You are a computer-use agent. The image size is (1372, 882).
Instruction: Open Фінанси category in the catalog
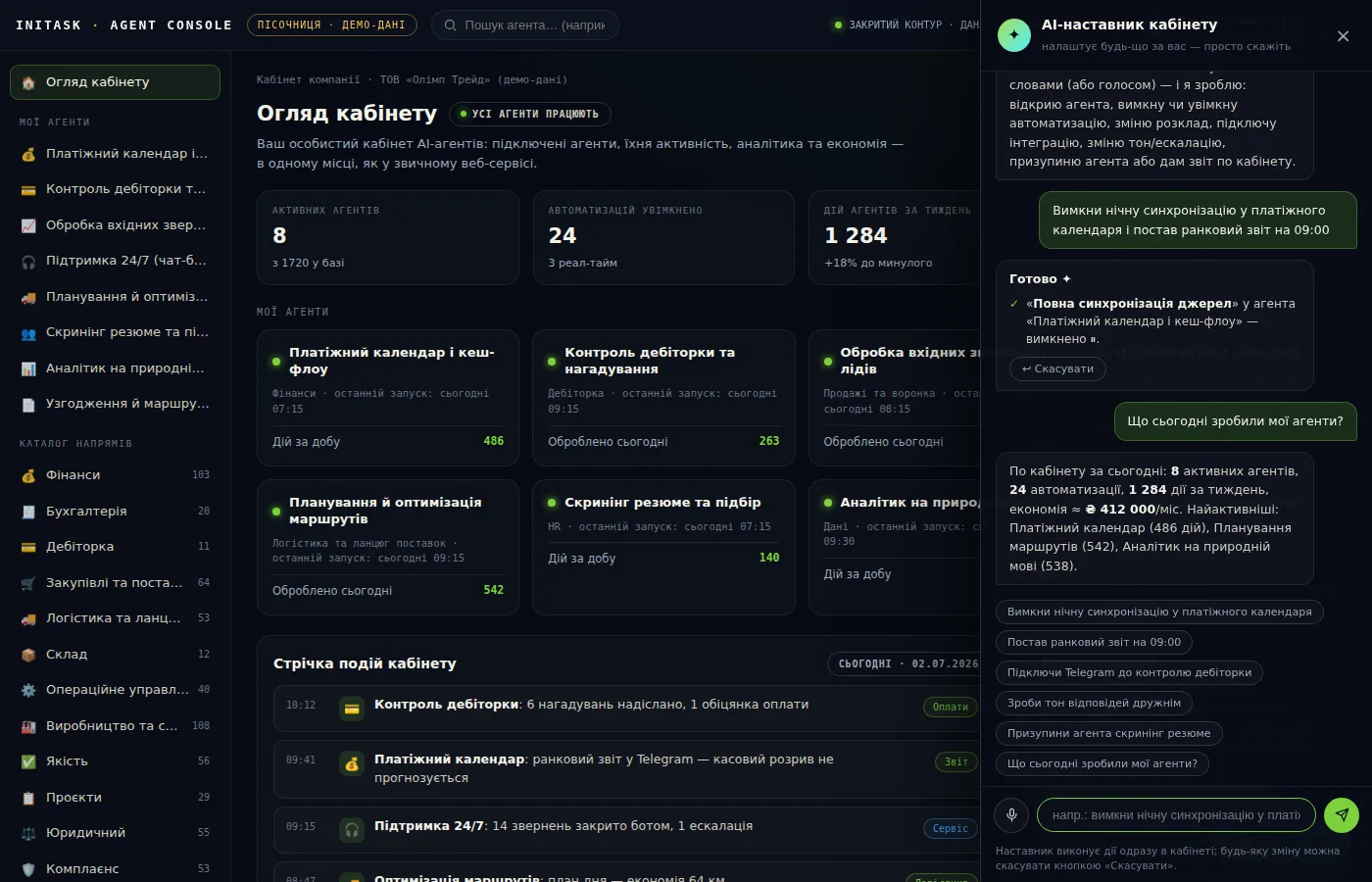(x=115, y=475)
